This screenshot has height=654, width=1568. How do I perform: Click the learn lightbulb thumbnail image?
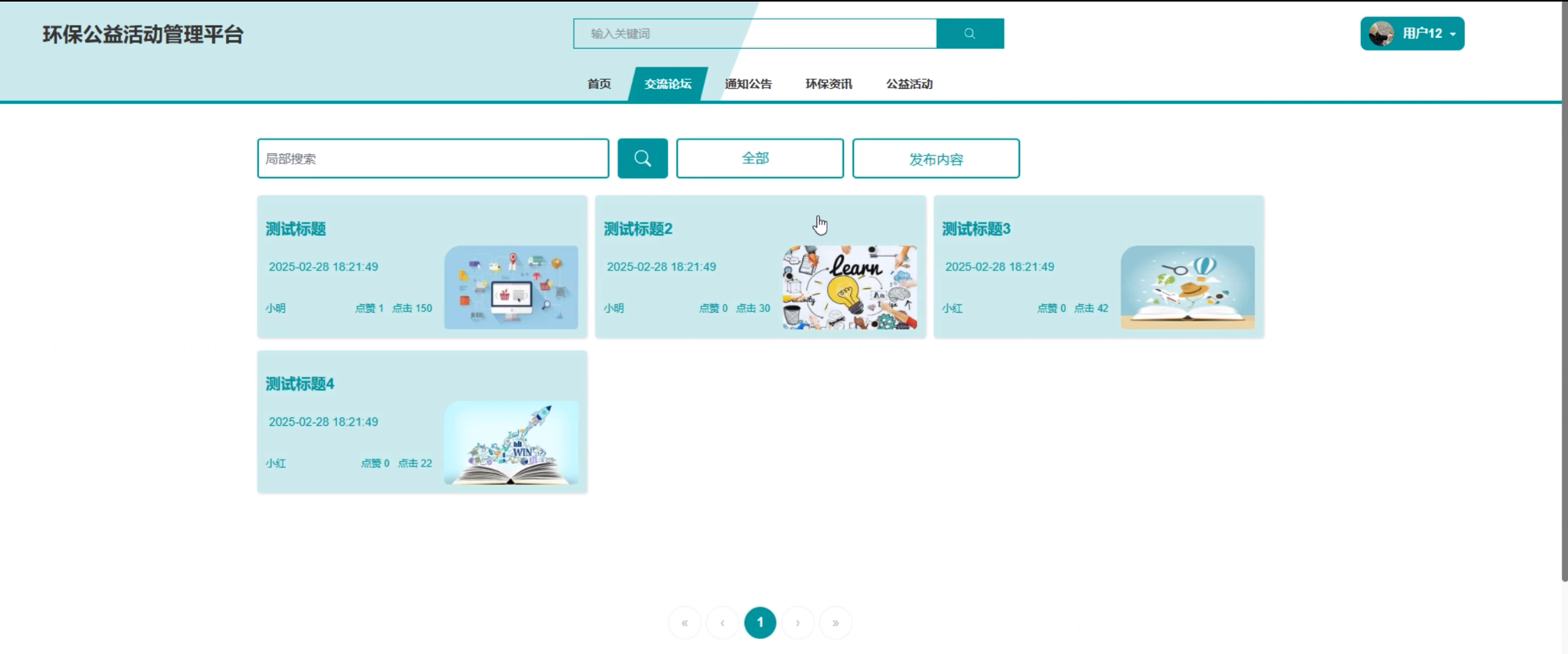click(x=849, y=287)
